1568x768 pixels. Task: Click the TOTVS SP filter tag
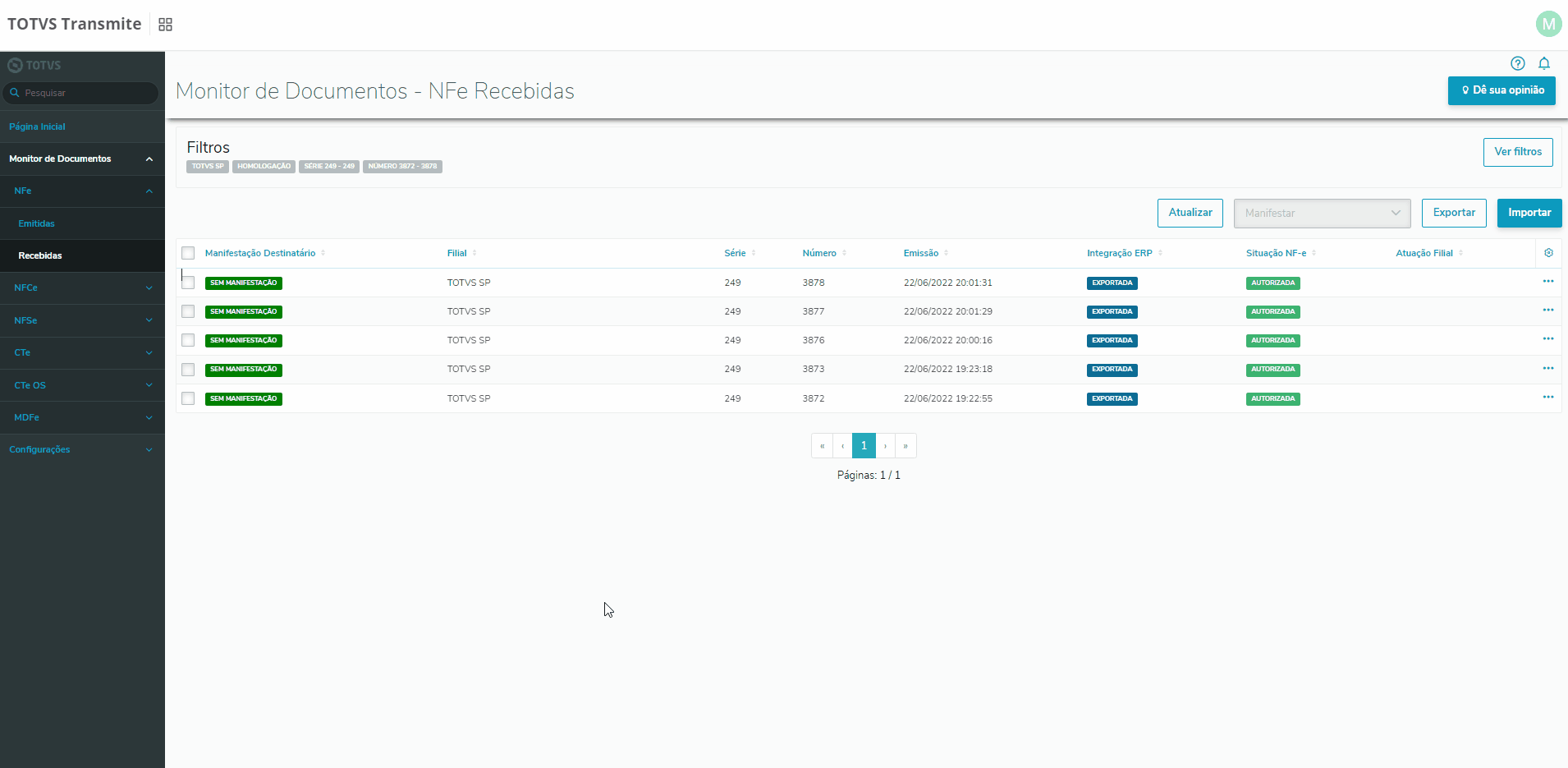pyautogui.click(x=208, y=167)
